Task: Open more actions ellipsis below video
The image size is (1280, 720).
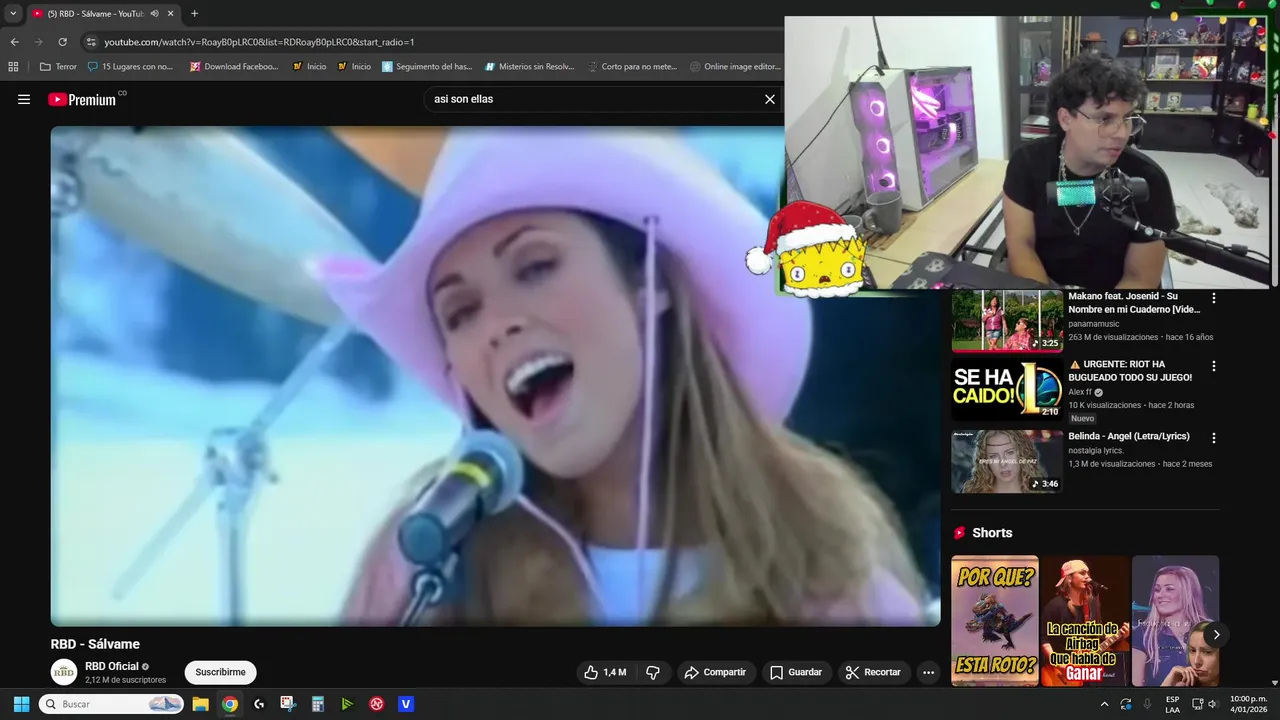Action: click(928, 672)
